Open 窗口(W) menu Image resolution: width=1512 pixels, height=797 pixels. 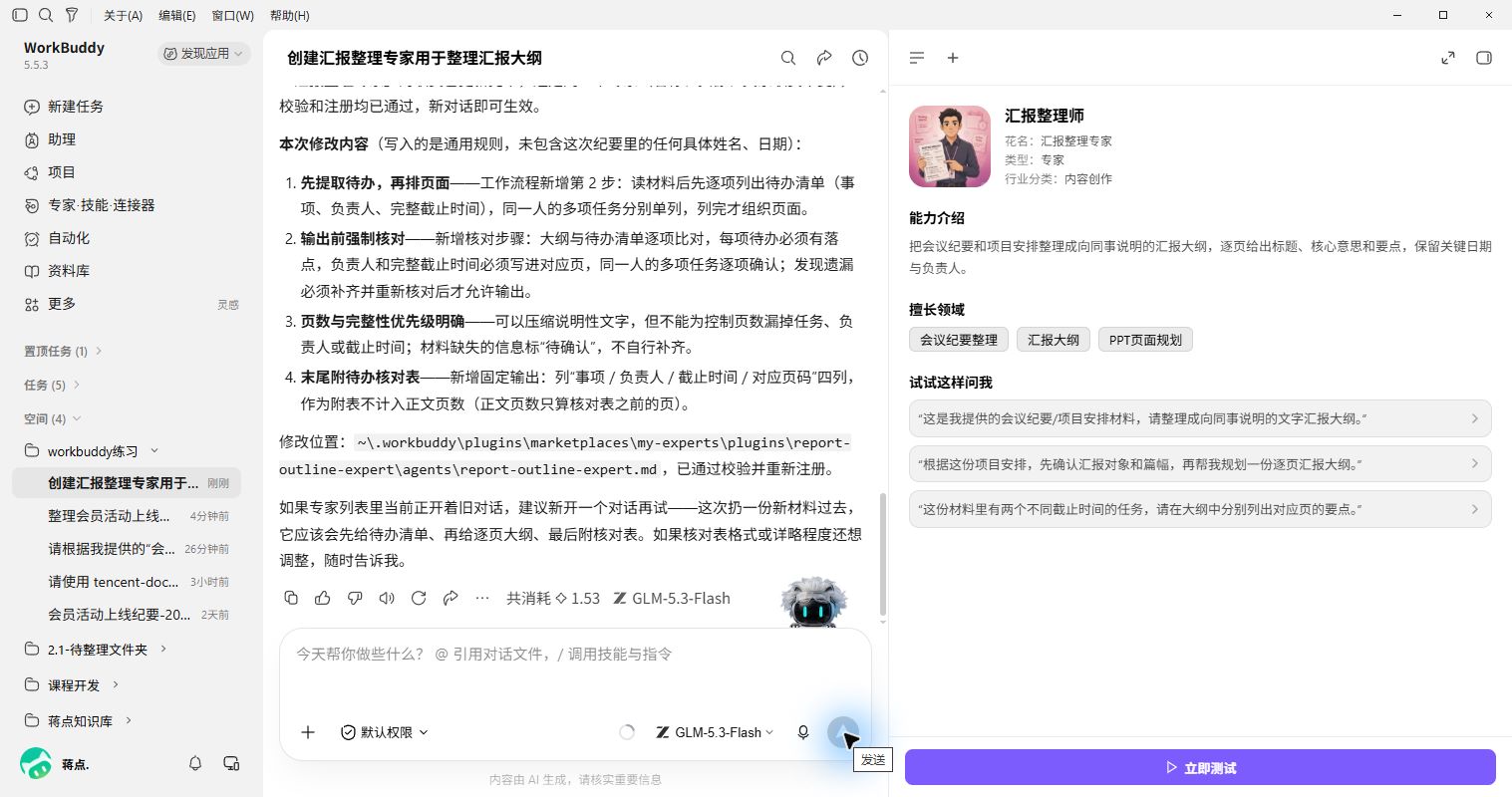tap(232, 15)
